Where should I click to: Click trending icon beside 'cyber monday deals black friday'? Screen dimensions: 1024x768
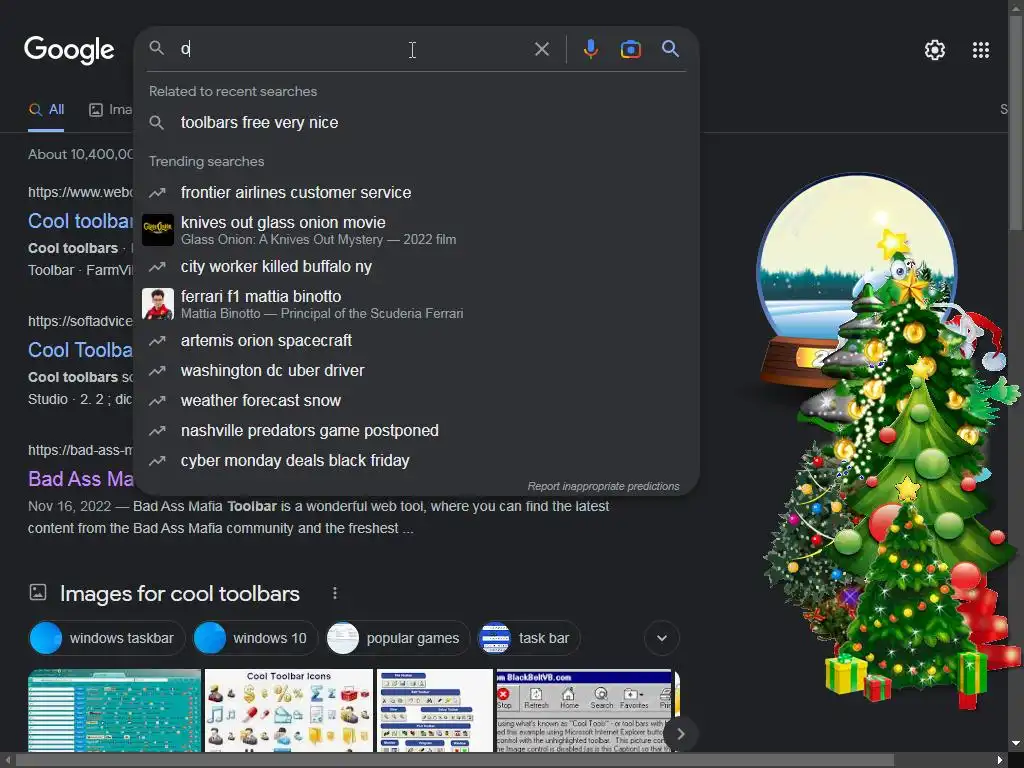(157, 460)
